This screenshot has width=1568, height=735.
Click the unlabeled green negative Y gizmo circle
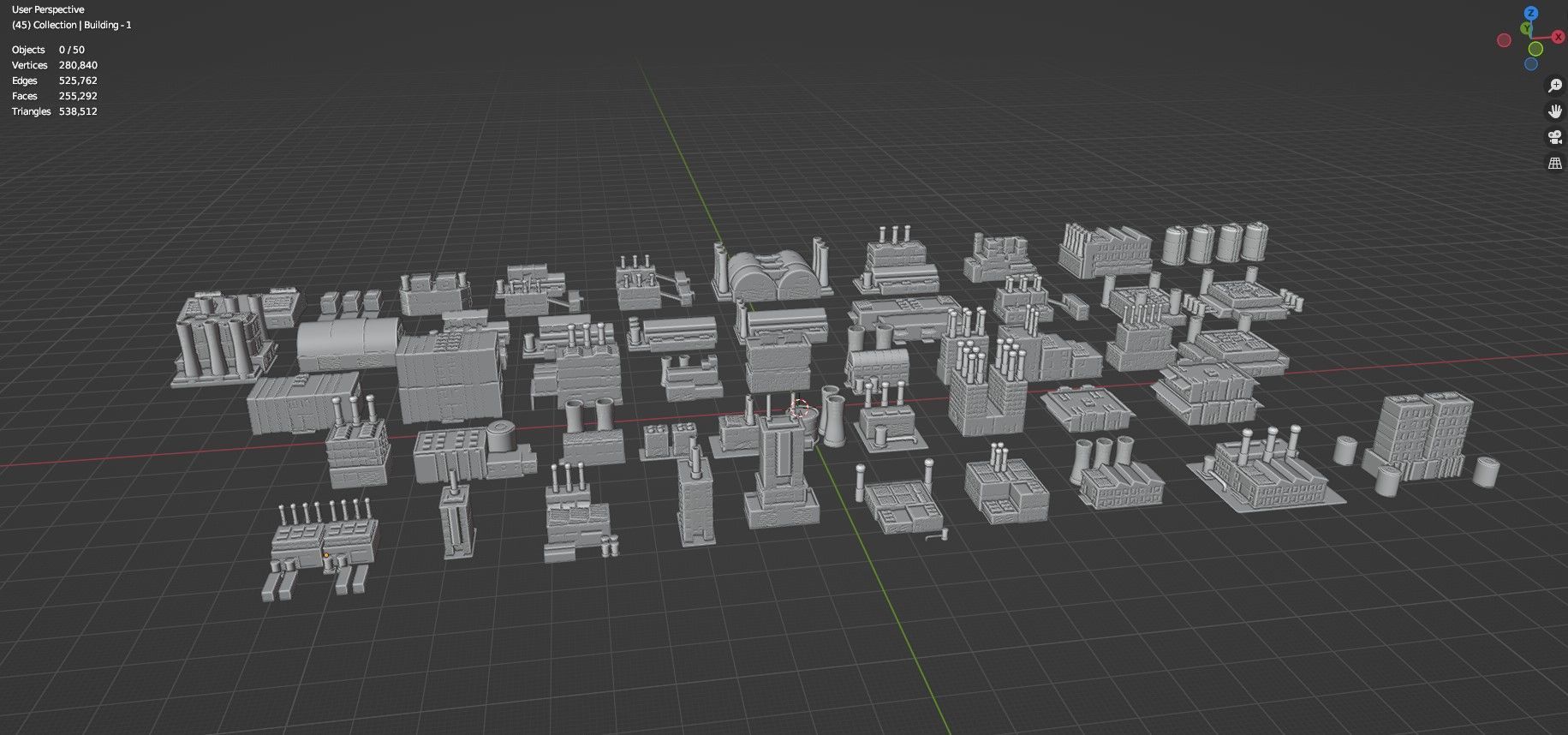point(1535,49)
